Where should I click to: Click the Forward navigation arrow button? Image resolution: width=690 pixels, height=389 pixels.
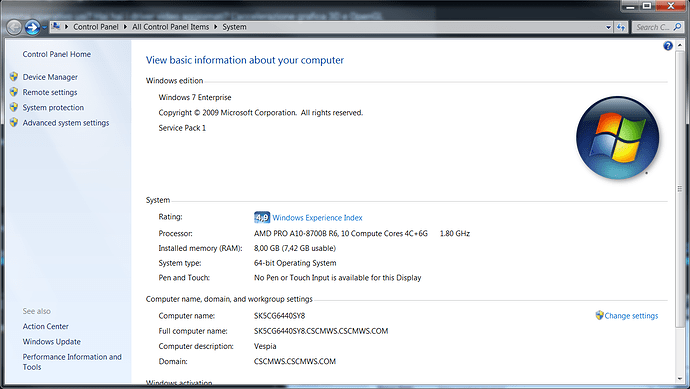32,27
